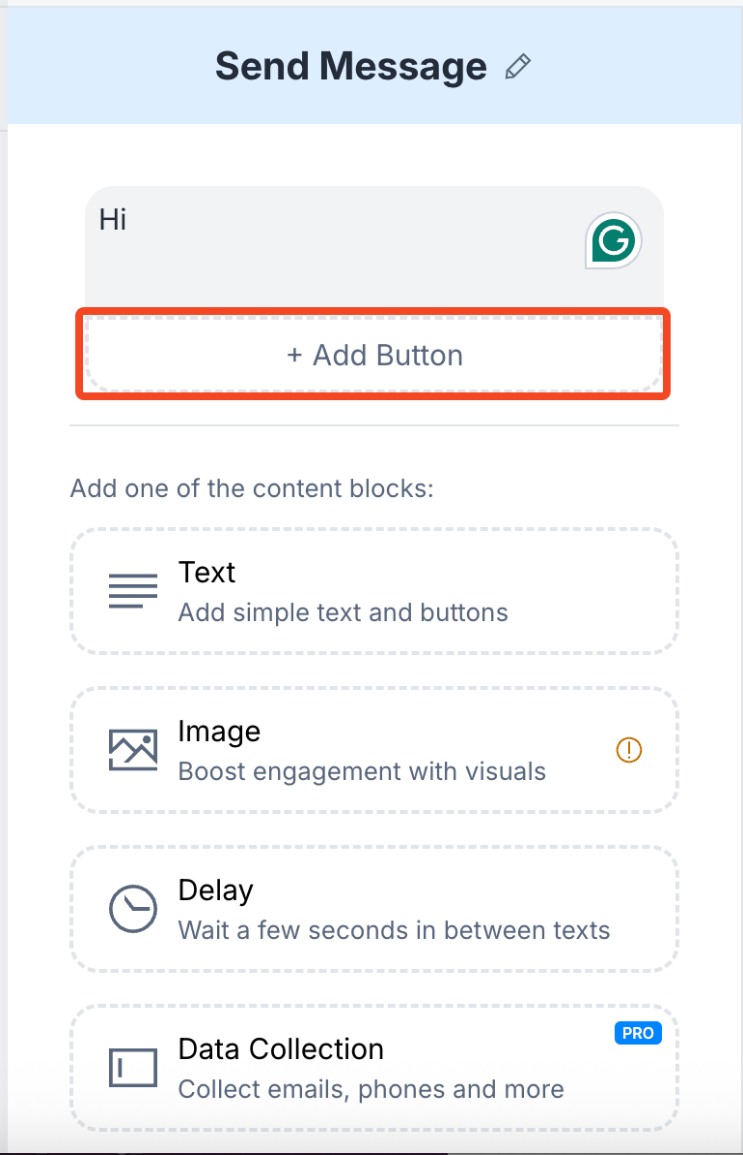Add a Text content block

click(373, 590)
